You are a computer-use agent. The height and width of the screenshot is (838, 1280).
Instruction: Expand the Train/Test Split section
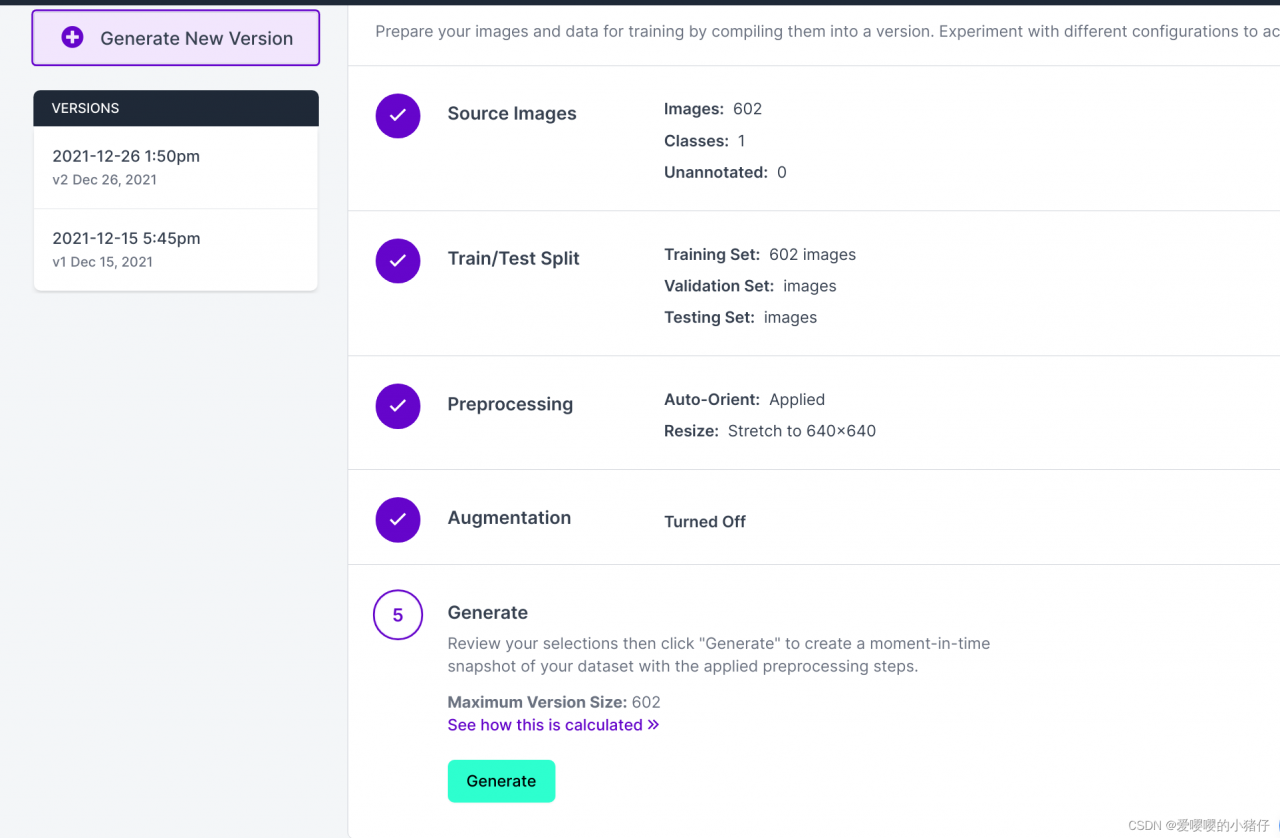pos(513,258)
